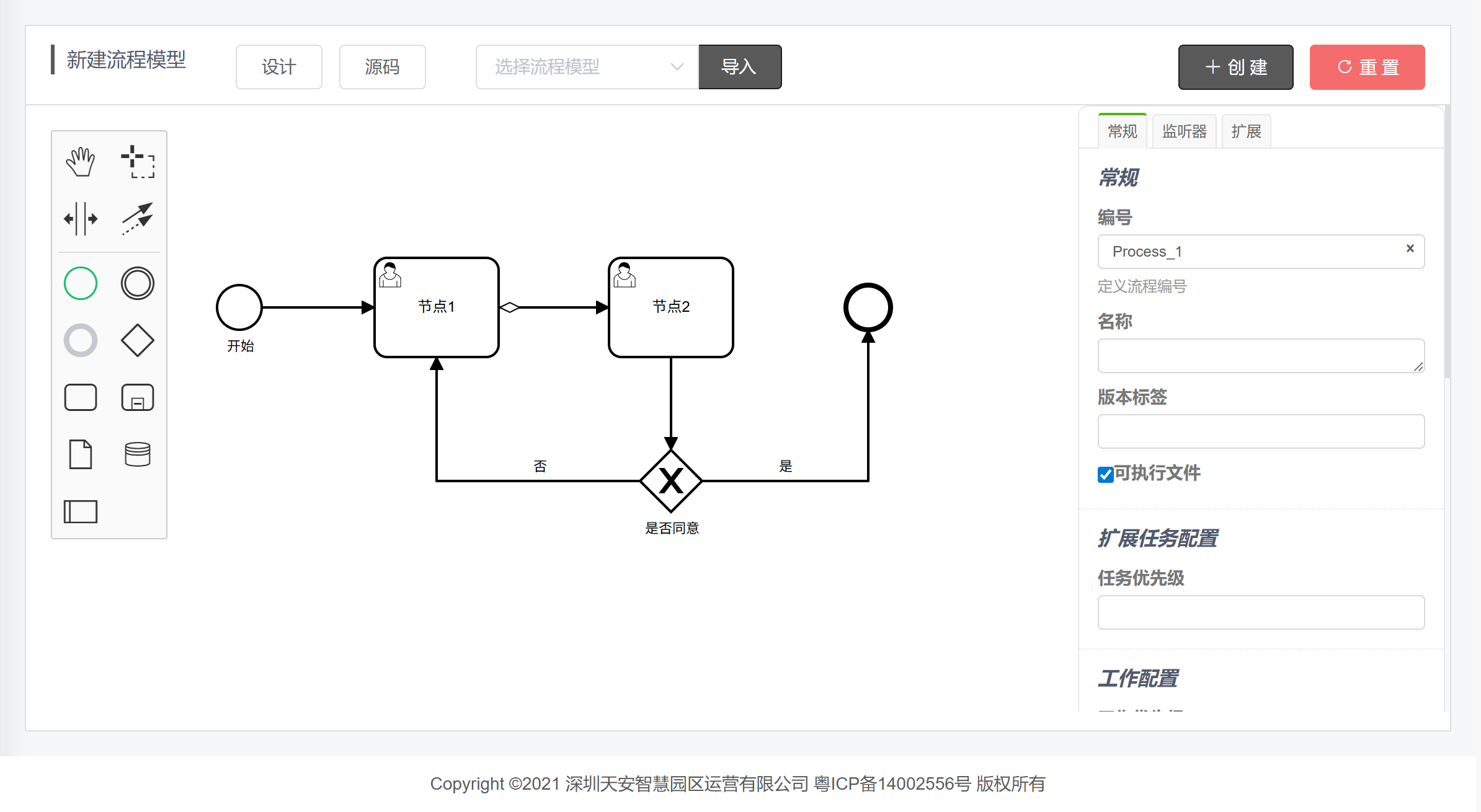Choose the pool/participant palette icon

81,511
